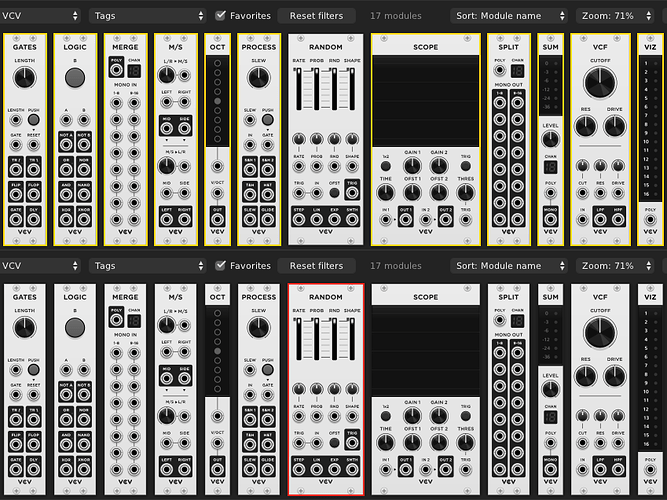Screen dimensions: 667x500
Task: Select the lower M/S module title
Action: coord(176,297)
